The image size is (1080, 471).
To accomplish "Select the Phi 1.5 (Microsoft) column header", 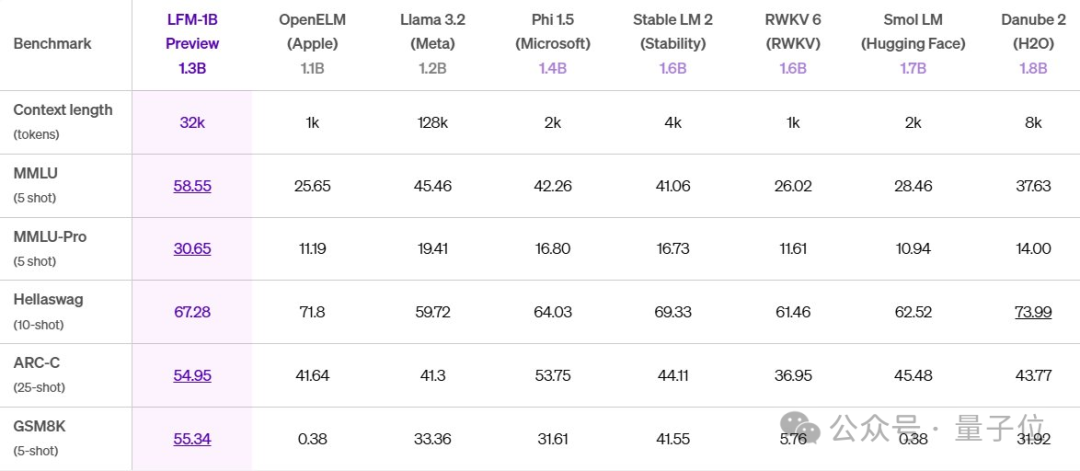I will (x=553, y=31).
